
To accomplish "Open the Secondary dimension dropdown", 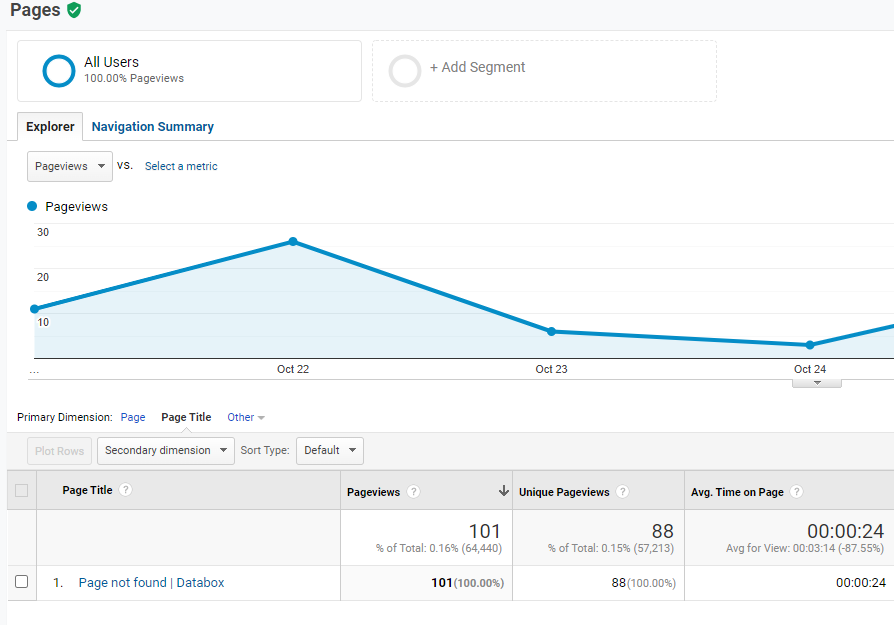I will point(166,450).
